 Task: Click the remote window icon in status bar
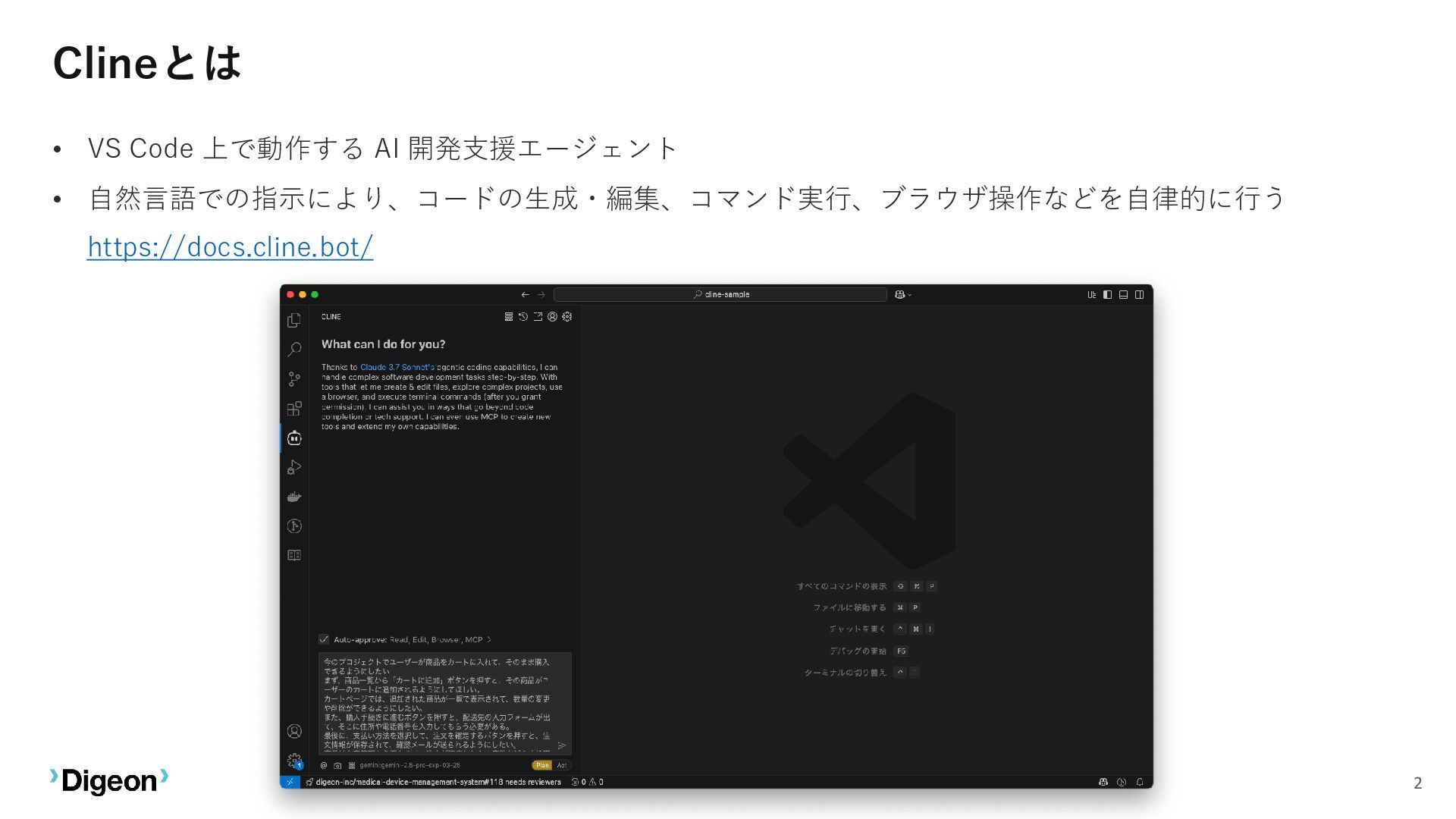click(290, 782)
